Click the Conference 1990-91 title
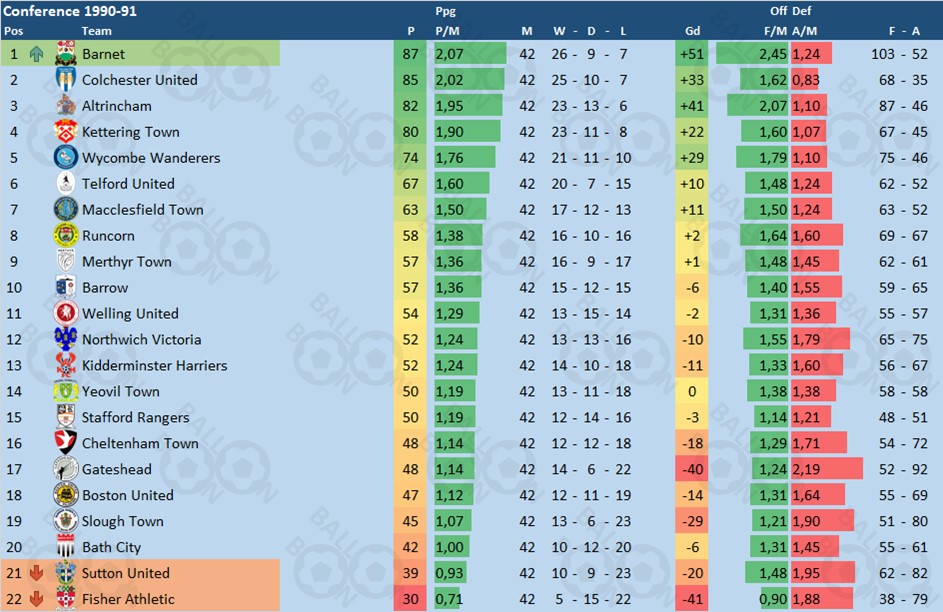Screen dimensions: 943x612 [71, 11]
